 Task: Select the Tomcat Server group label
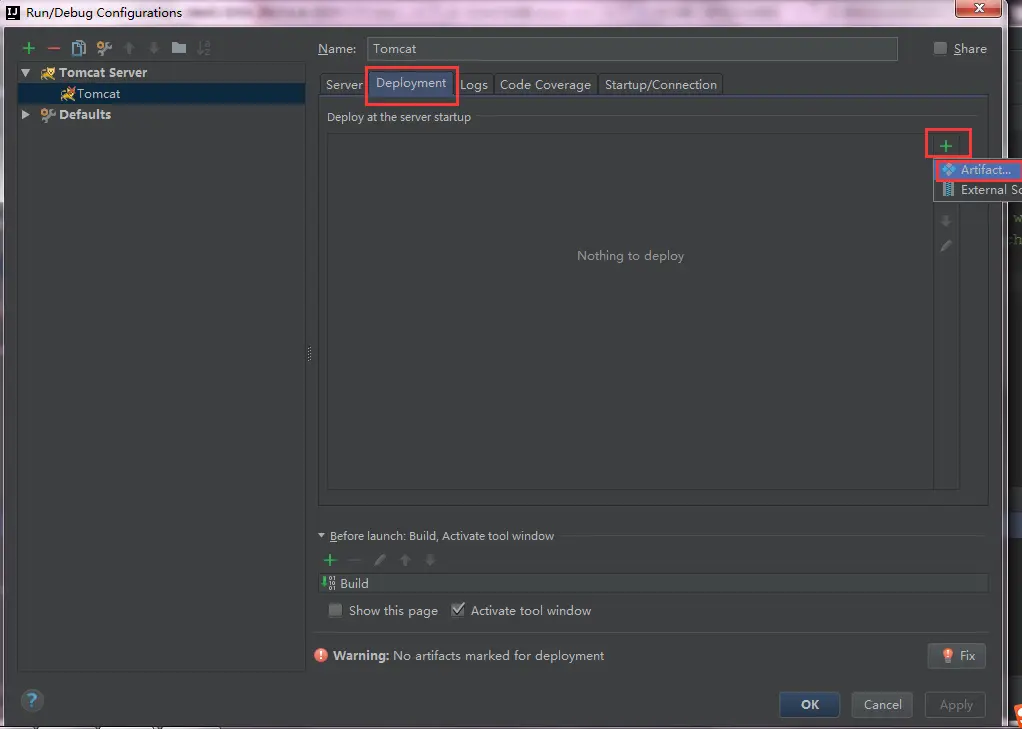(103, 72)
